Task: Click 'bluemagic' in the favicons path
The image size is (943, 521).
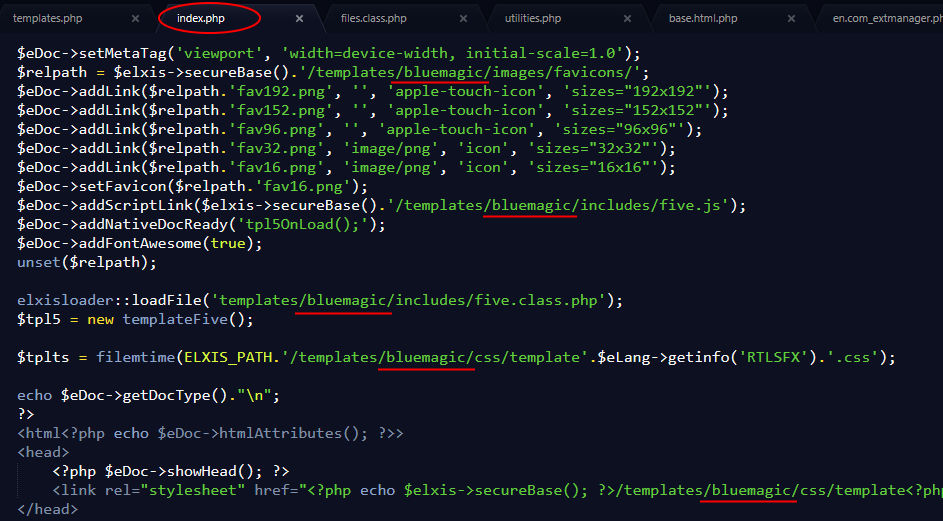Action: tap(443, 72)
